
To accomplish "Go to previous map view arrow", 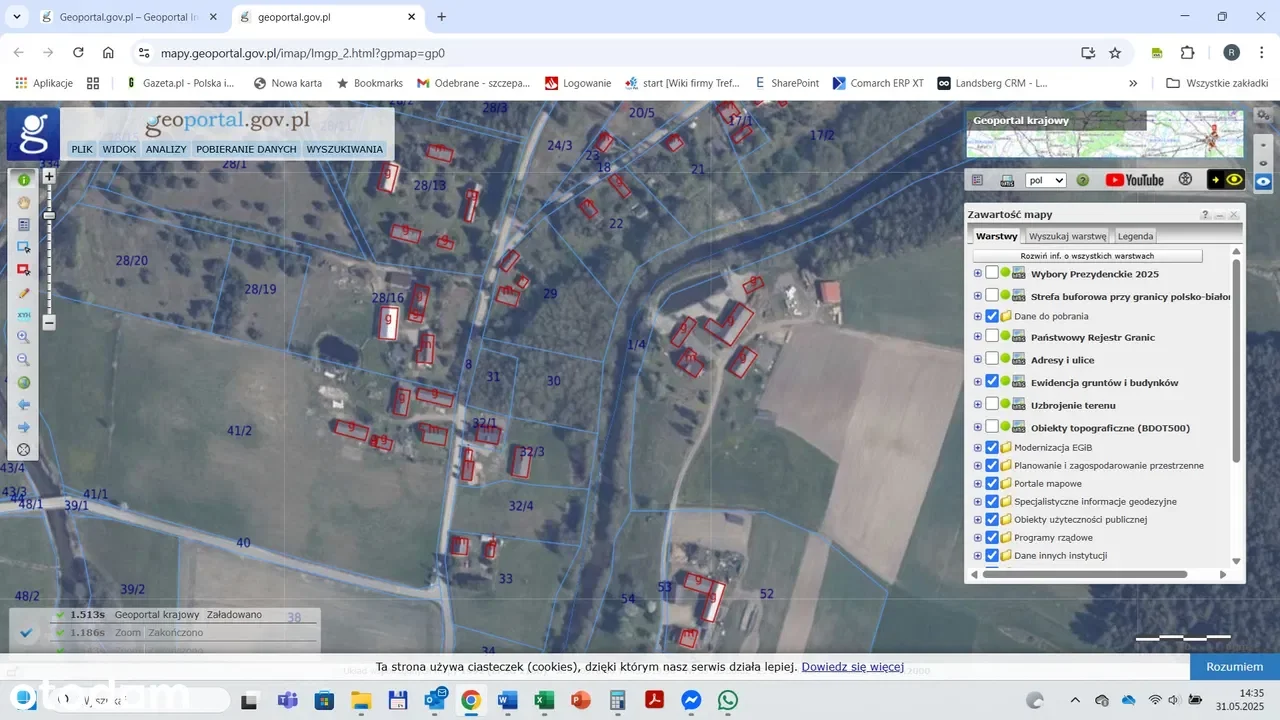I will point(24,405).
